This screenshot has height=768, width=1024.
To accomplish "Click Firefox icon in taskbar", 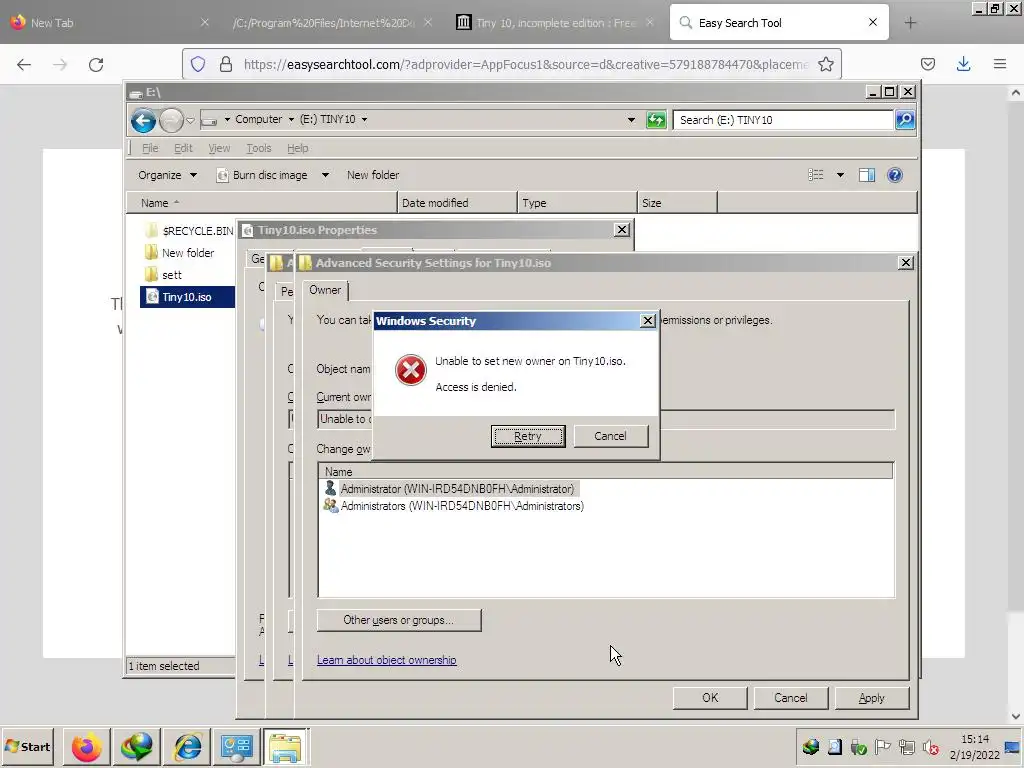I will pyautogui.click(x=86, y=747).
